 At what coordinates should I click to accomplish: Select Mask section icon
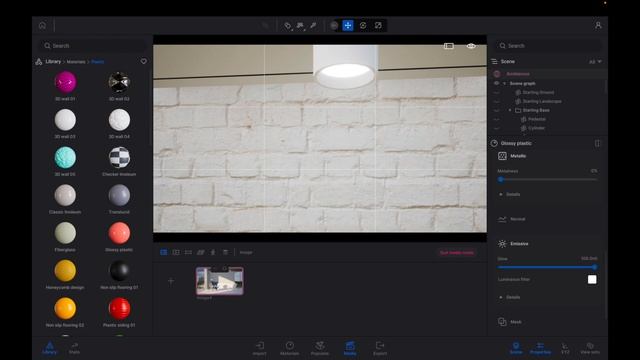(502, 322)
